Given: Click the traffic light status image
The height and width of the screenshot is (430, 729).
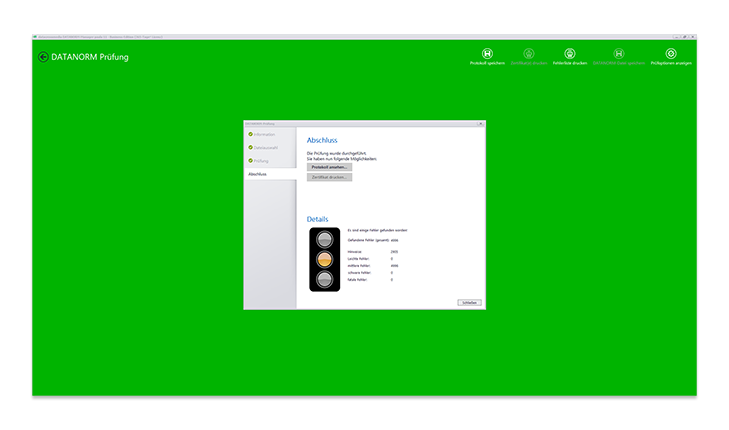Looking at the screenshot, I should (x=325, y=259).
